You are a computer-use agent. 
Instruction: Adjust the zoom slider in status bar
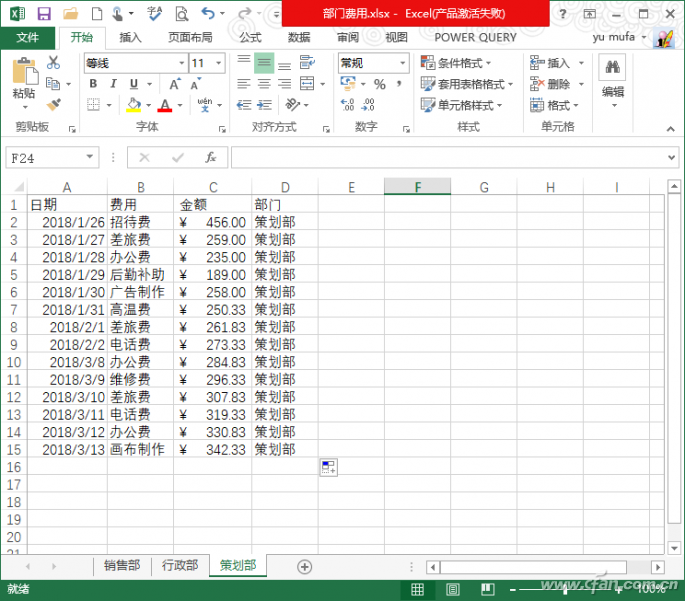[x=565, y=590]
